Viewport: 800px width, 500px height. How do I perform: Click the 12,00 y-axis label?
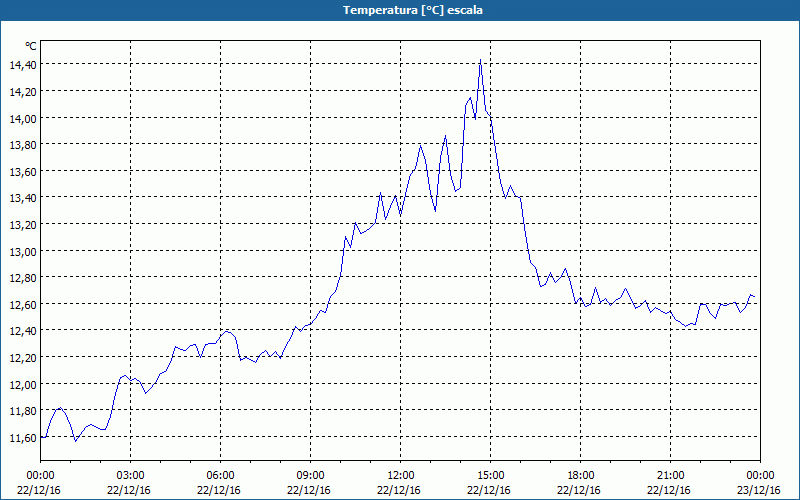[x=22, y=384]
